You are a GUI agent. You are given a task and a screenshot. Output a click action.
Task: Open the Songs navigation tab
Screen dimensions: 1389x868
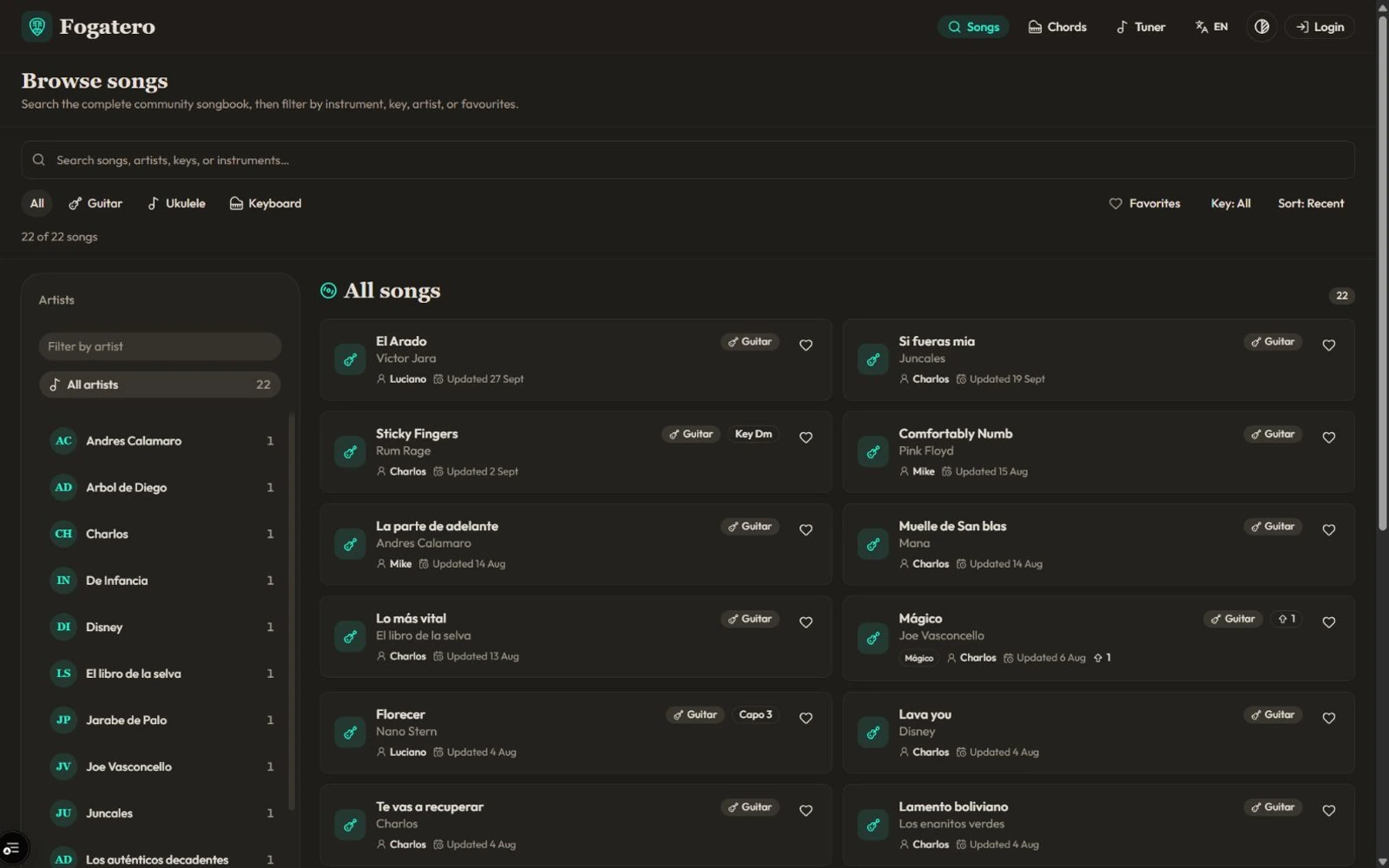[x=973, y=27]
